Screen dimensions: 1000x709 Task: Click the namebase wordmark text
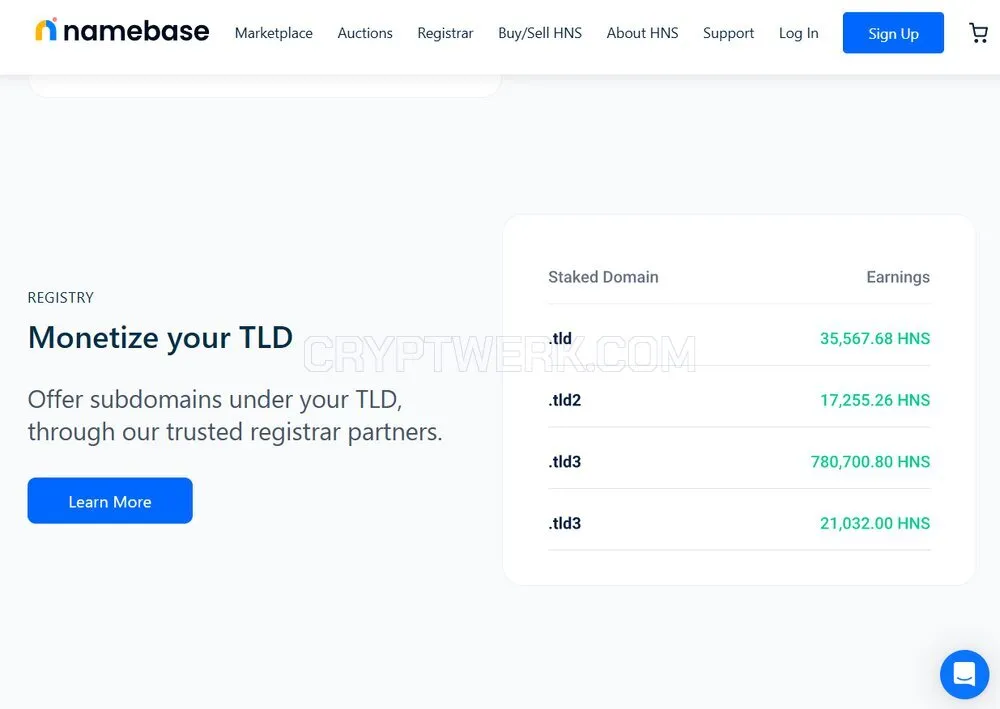tap(136, 31)
